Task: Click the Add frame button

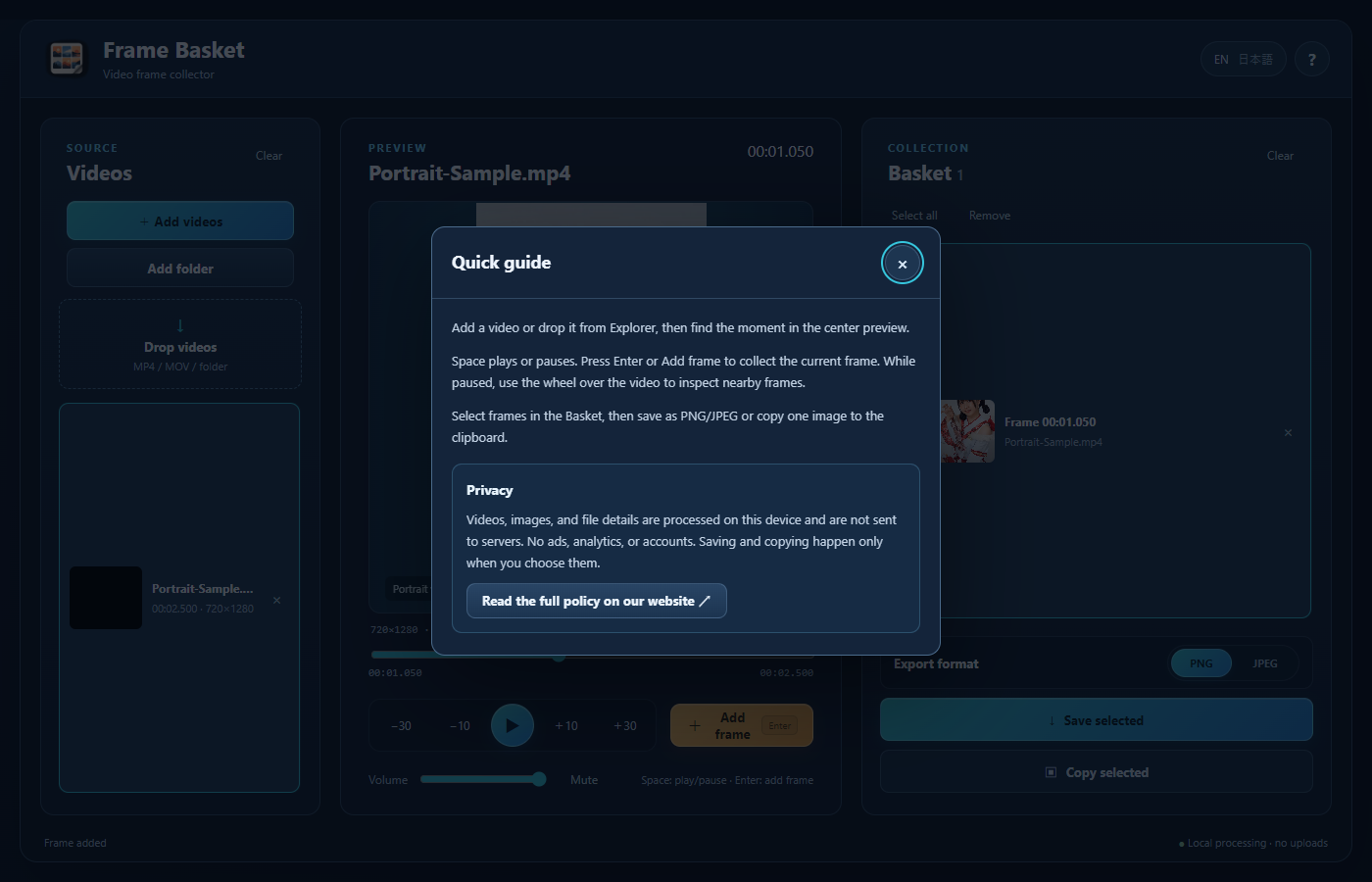Action: click(742, 725)
